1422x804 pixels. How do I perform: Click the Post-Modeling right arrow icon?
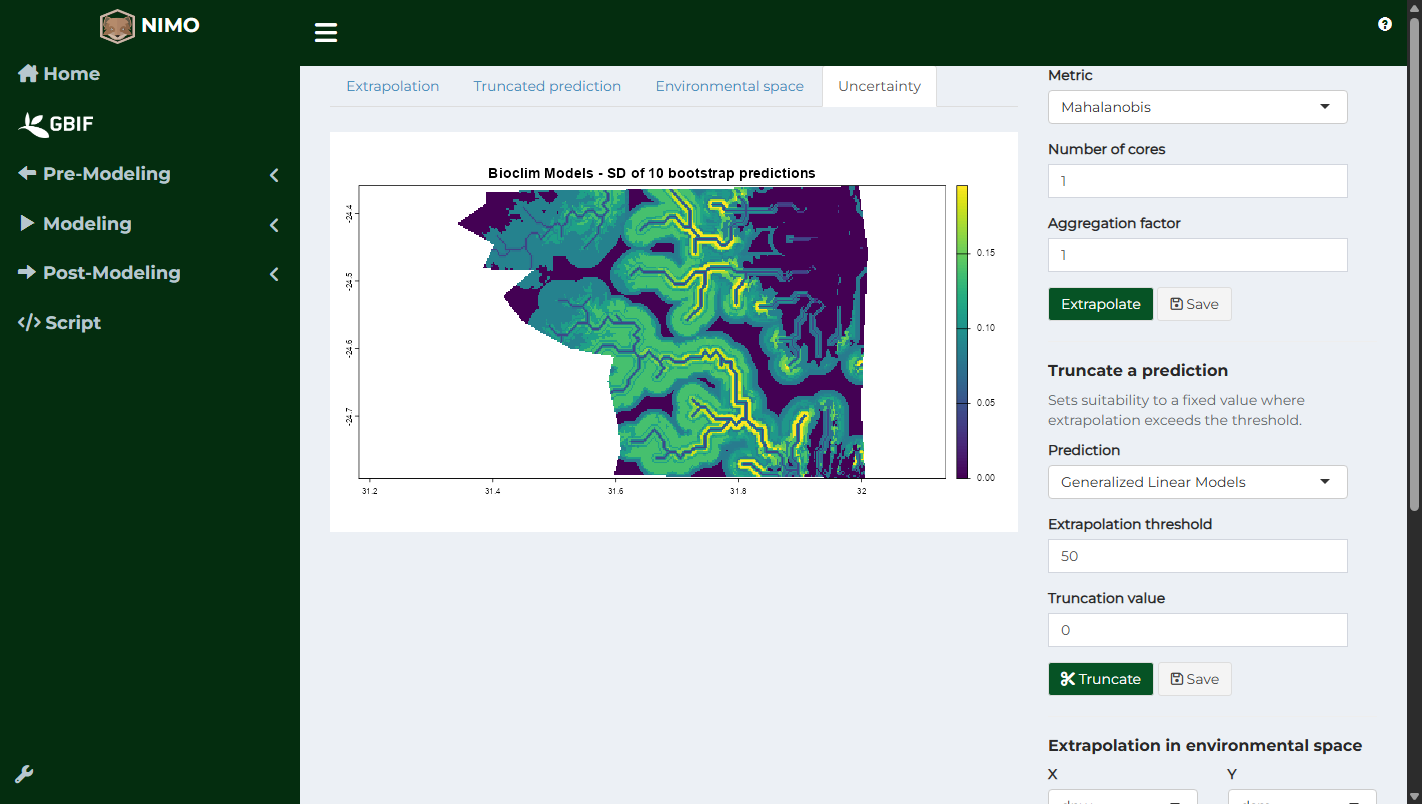27,272
